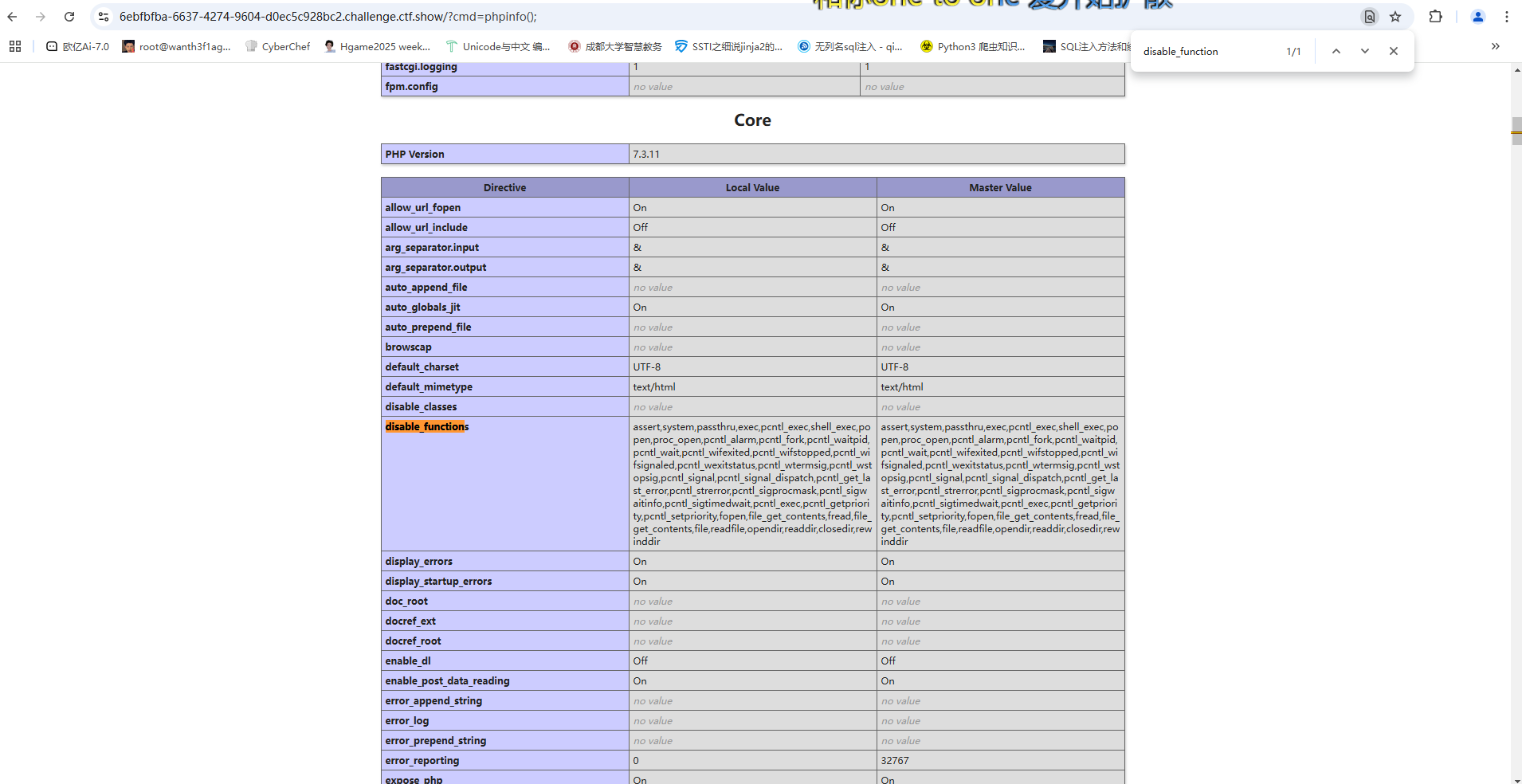The height and width of the screenshot is (784, 1522).
Task: Open the user profile avatar
Action: 1477,17
